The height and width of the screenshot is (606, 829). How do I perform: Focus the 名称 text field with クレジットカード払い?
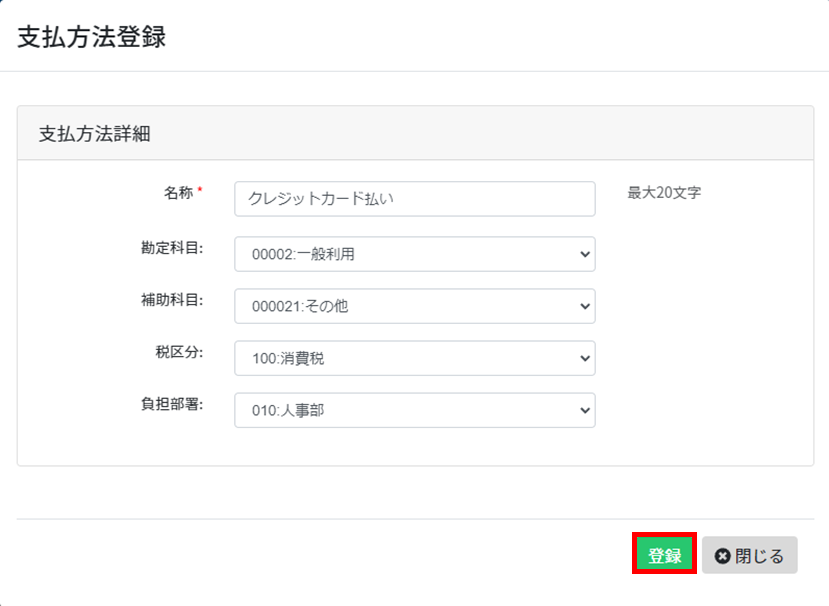[415, 199]
